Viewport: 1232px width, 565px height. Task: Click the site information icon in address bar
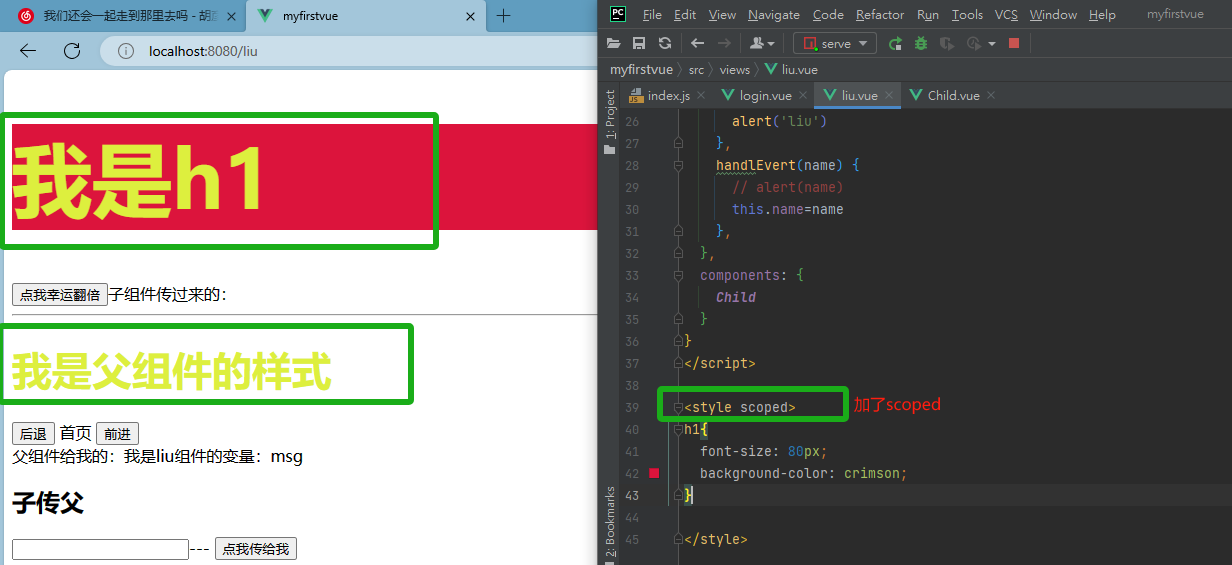[x=126, y=51]
